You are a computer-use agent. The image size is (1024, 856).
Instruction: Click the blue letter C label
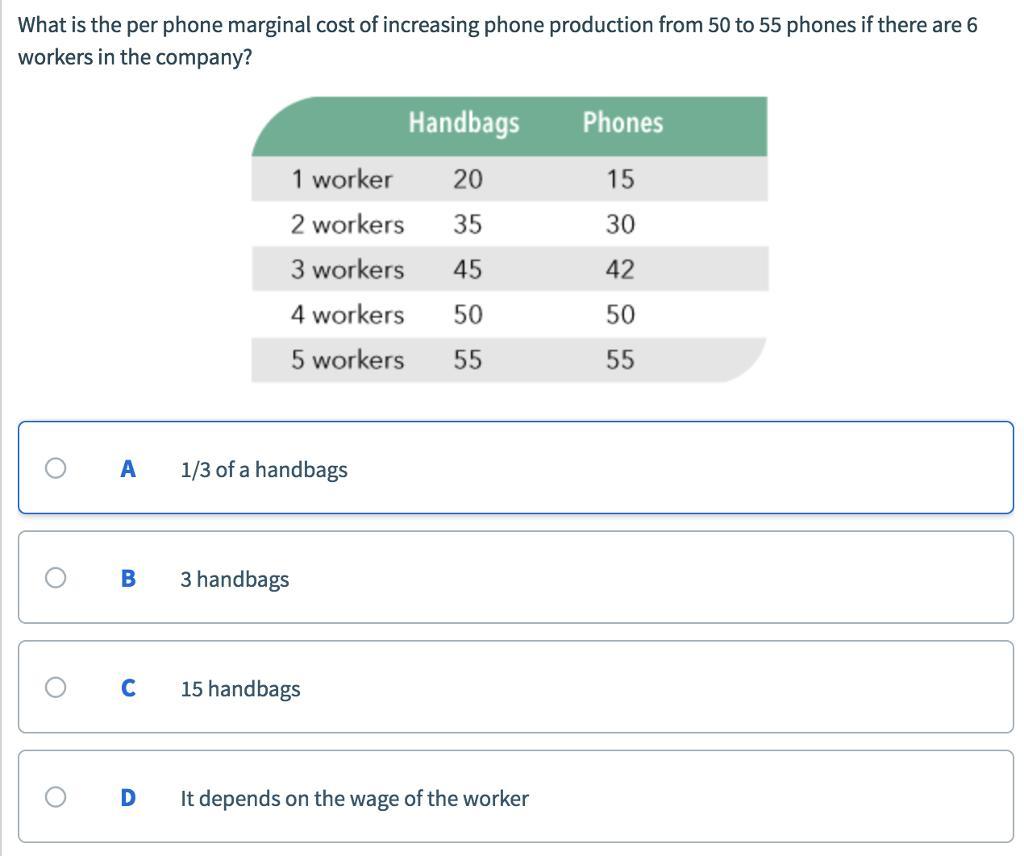tap(128, 688)
